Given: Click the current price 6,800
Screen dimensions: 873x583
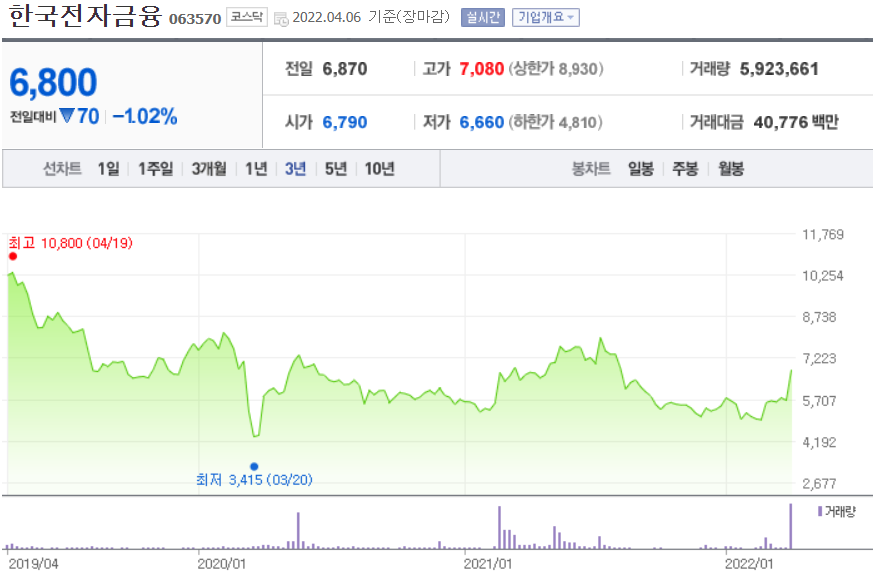Looking at the screenshot, I should coord(53,82).
